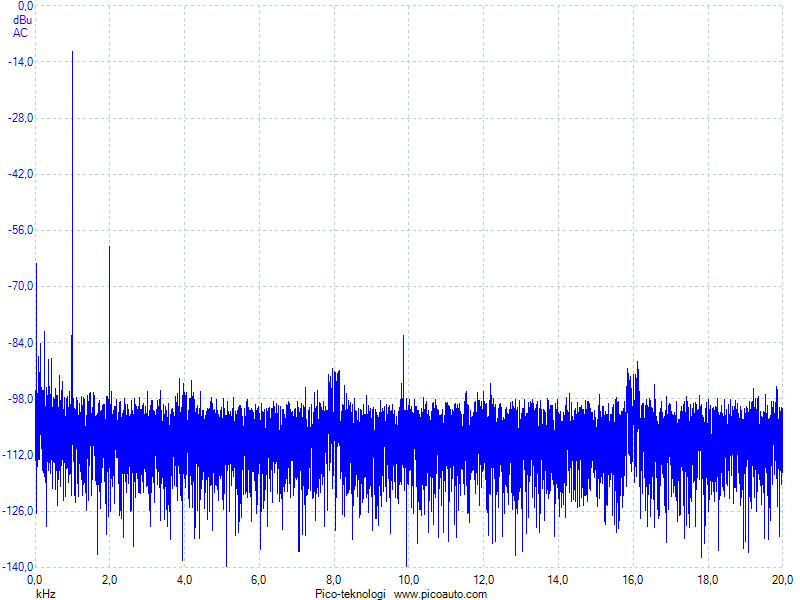Click the 2 kHz second harmonic peak
800x600 pixels.
pyautogui.click(x=109, y=321)
